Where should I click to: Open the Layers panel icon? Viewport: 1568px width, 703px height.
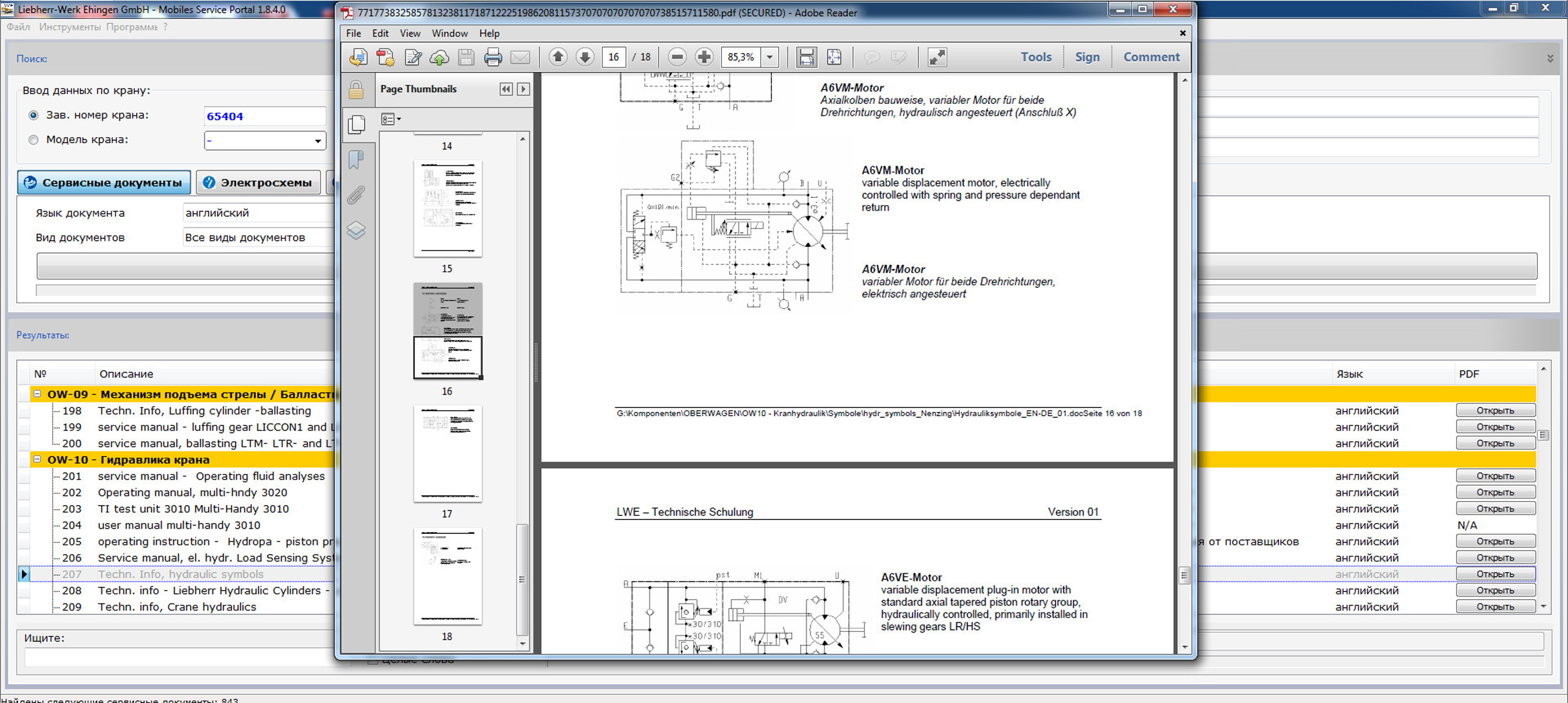[356, 231]
